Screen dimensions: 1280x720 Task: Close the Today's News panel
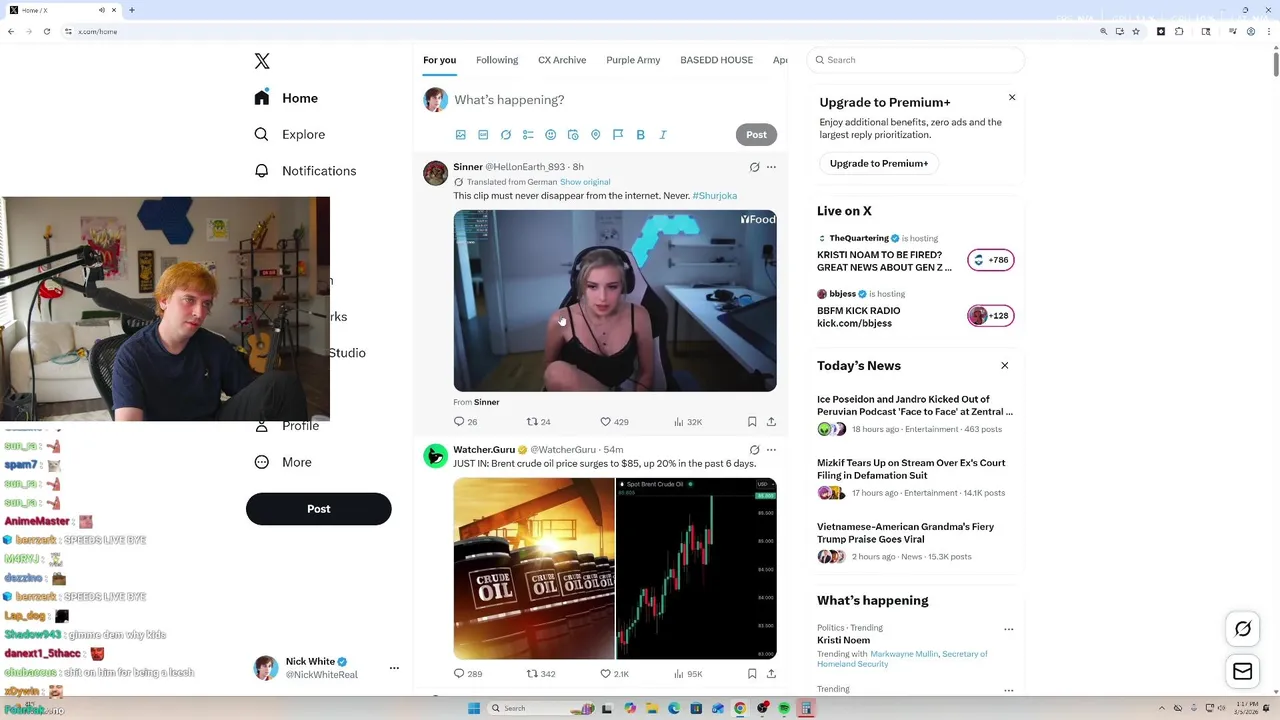(x=1005, y=365)
